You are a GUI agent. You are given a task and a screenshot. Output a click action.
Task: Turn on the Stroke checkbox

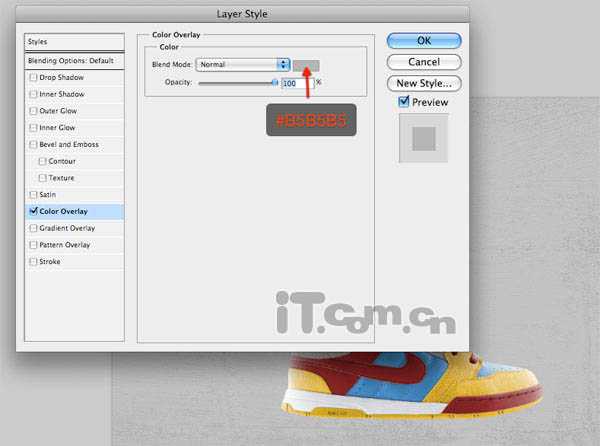(x=34, y=262)
